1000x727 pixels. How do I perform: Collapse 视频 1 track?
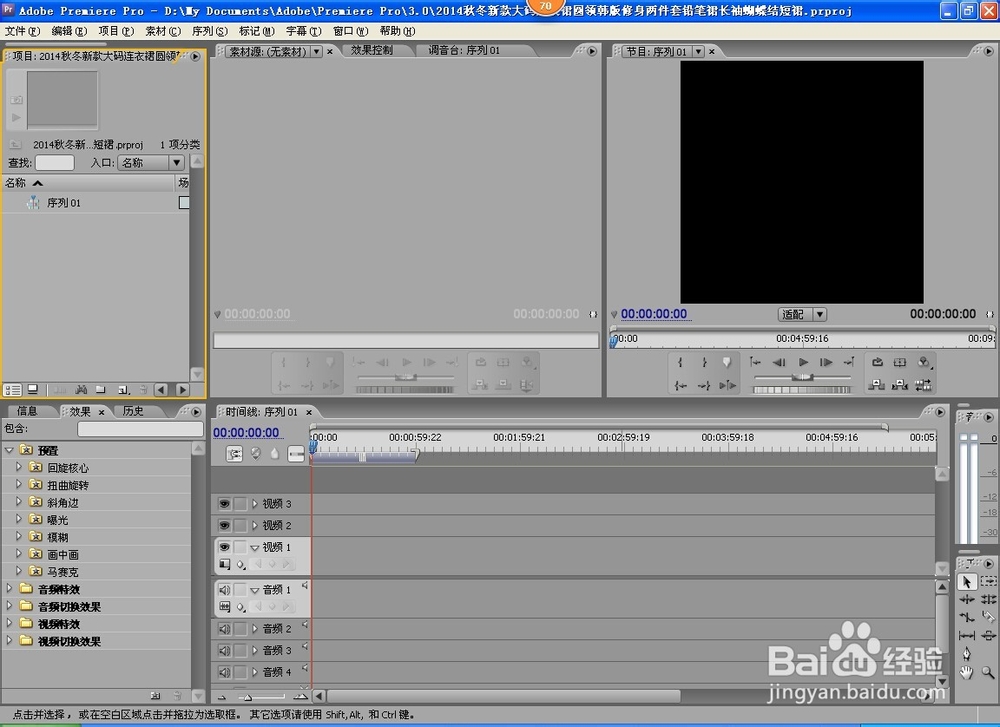(x=254, y=547)
